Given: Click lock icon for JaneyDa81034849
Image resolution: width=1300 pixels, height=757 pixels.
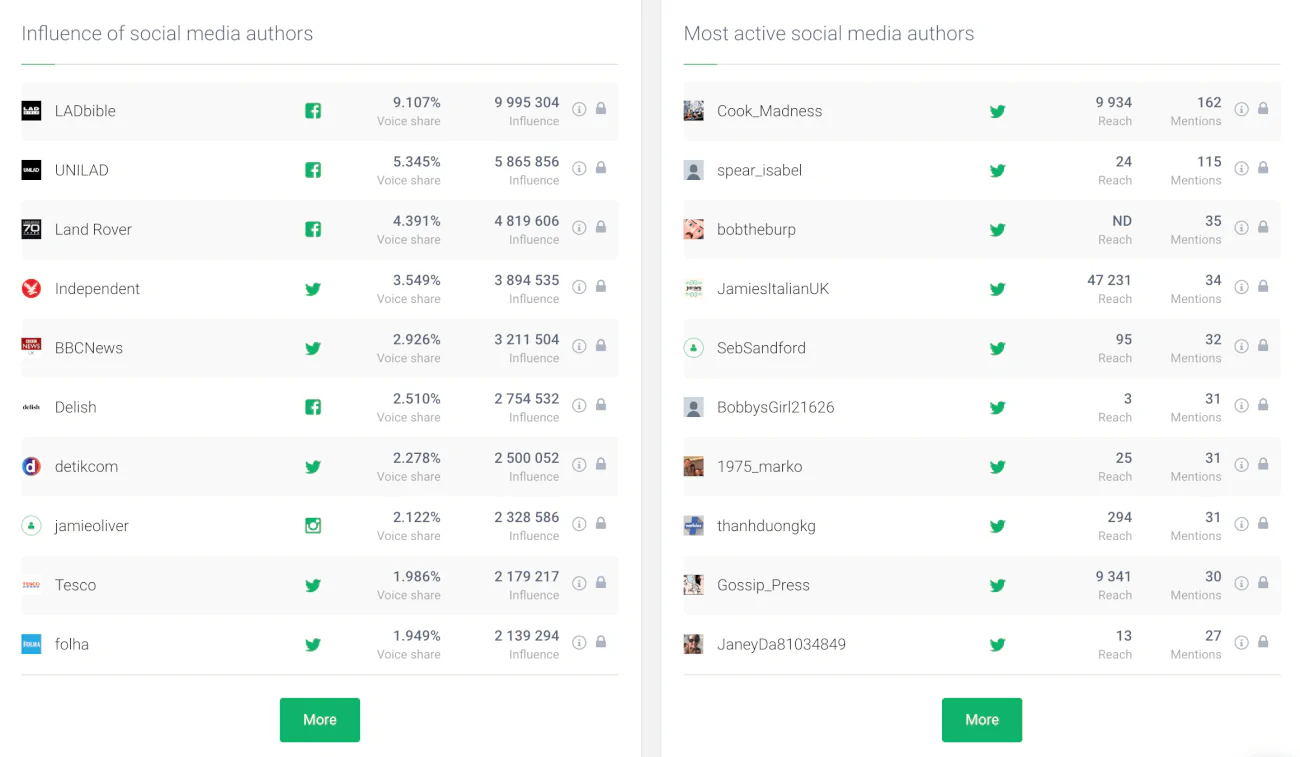Looking at the screenshot, I should [1263, 642].
